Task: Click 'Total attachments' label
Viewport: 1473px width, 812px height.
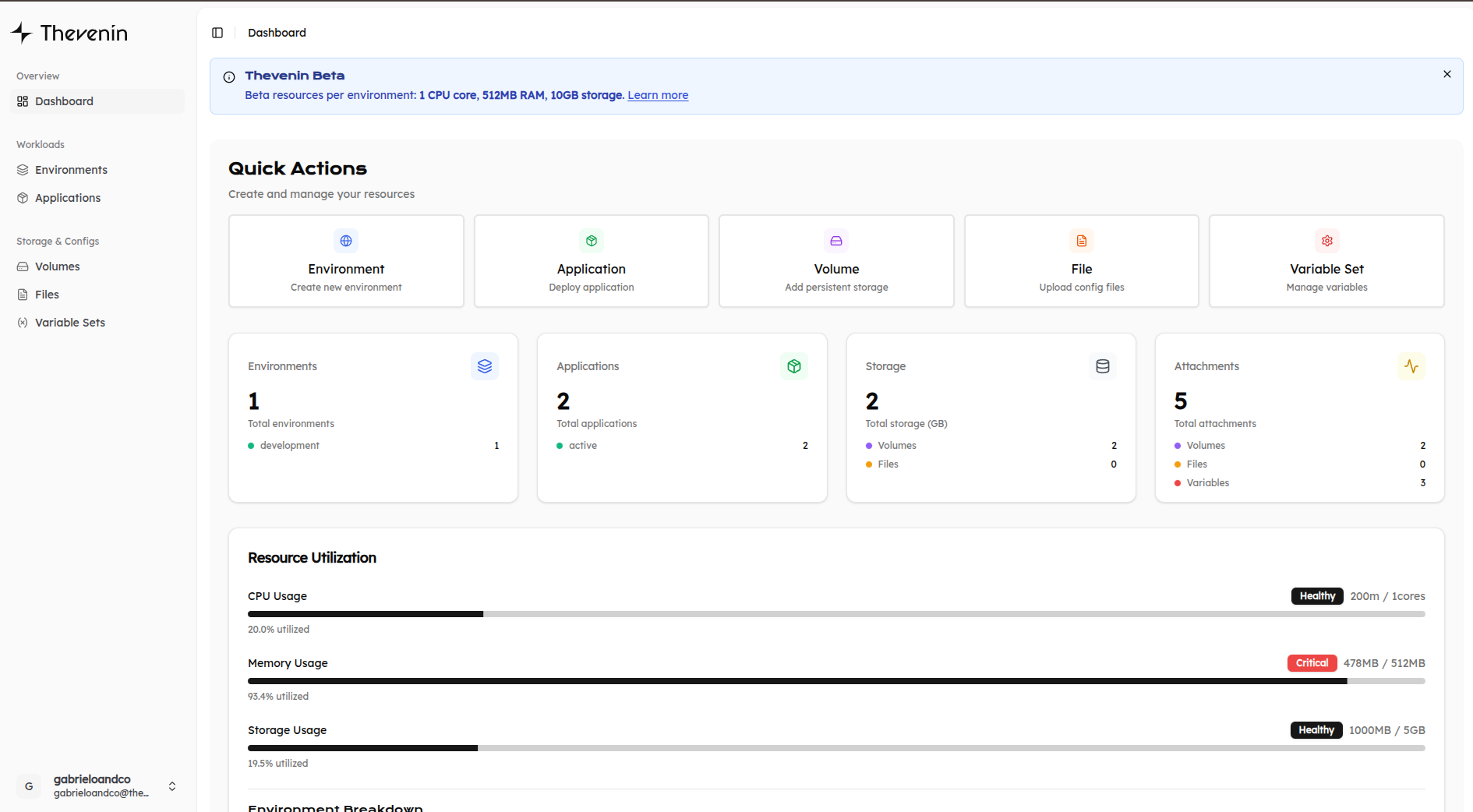Action: point(1215,424)
